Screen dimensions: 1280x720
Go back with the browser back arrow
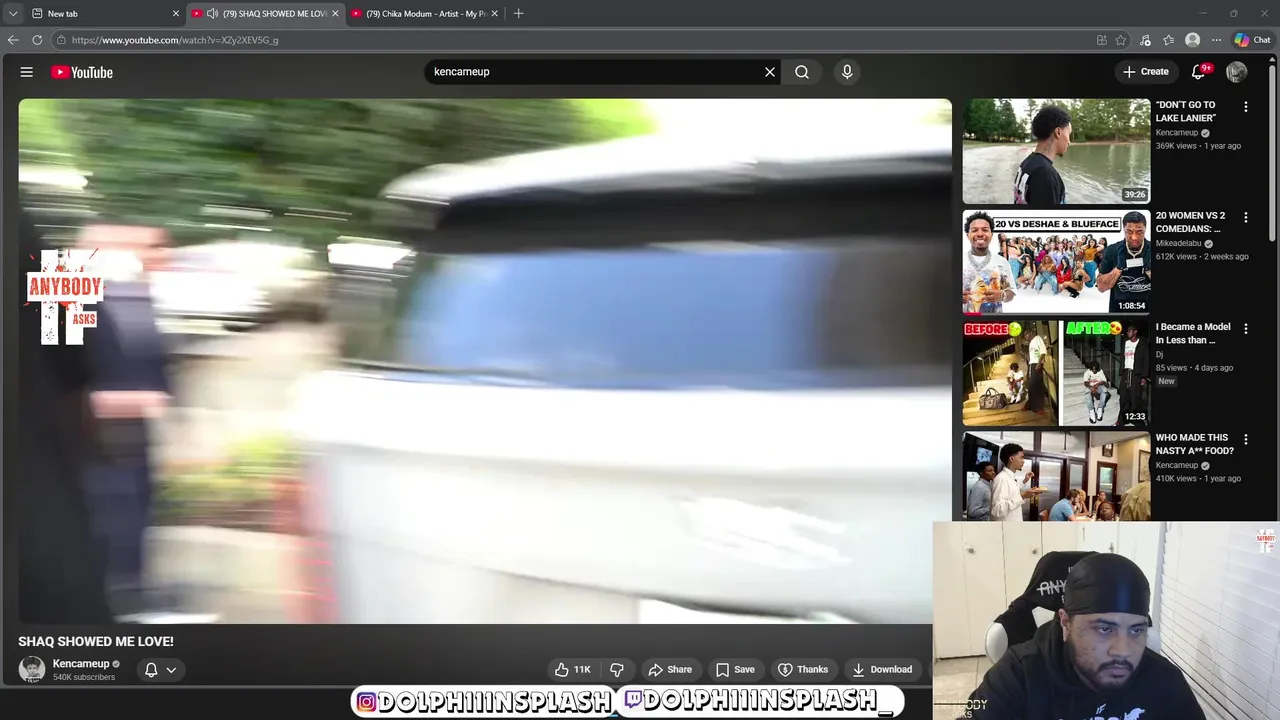[13, 40]
